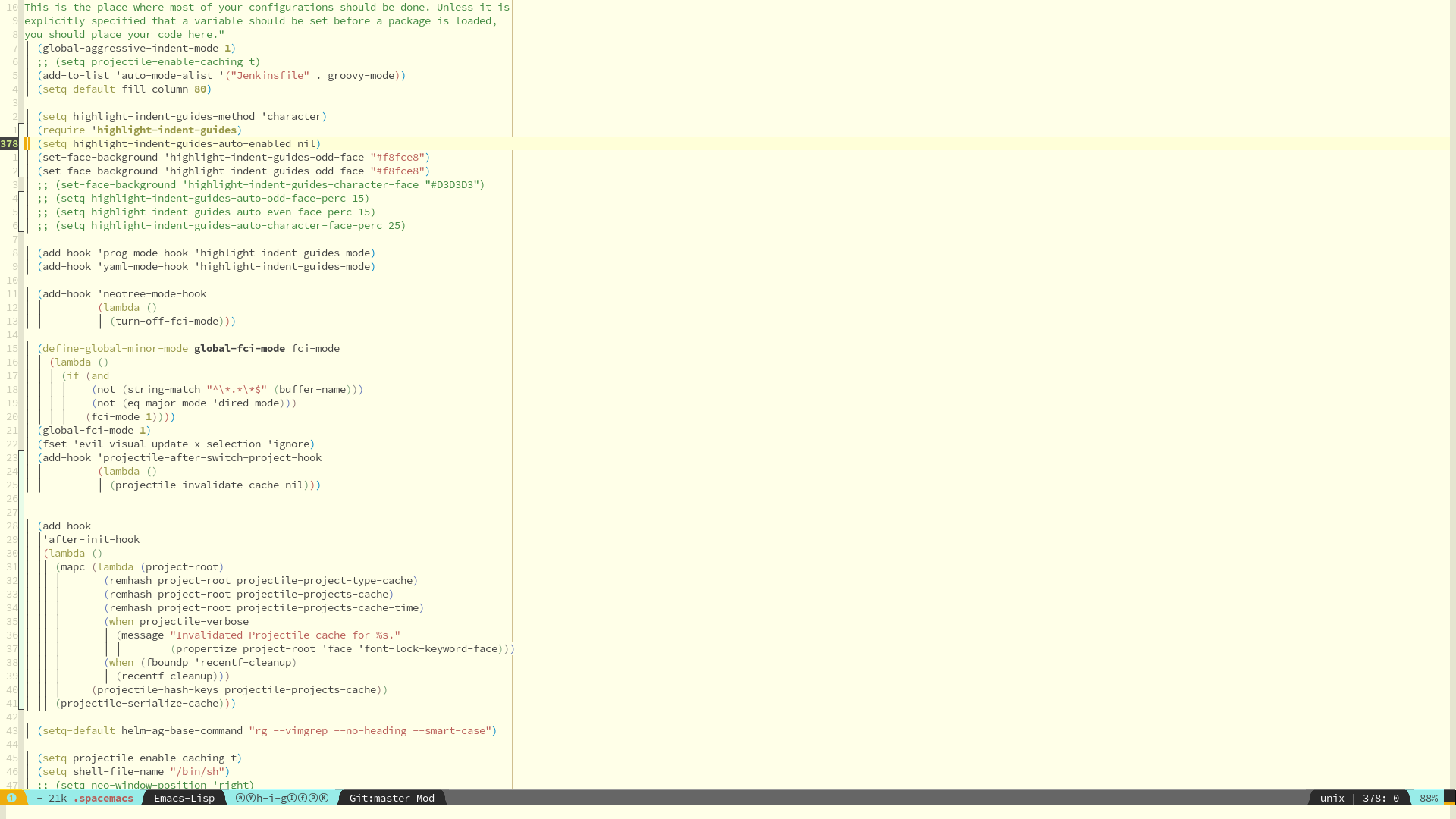Click the 378: 0 line-column indicator
Screen dimensions: 1456x819
pos(1381,798)
